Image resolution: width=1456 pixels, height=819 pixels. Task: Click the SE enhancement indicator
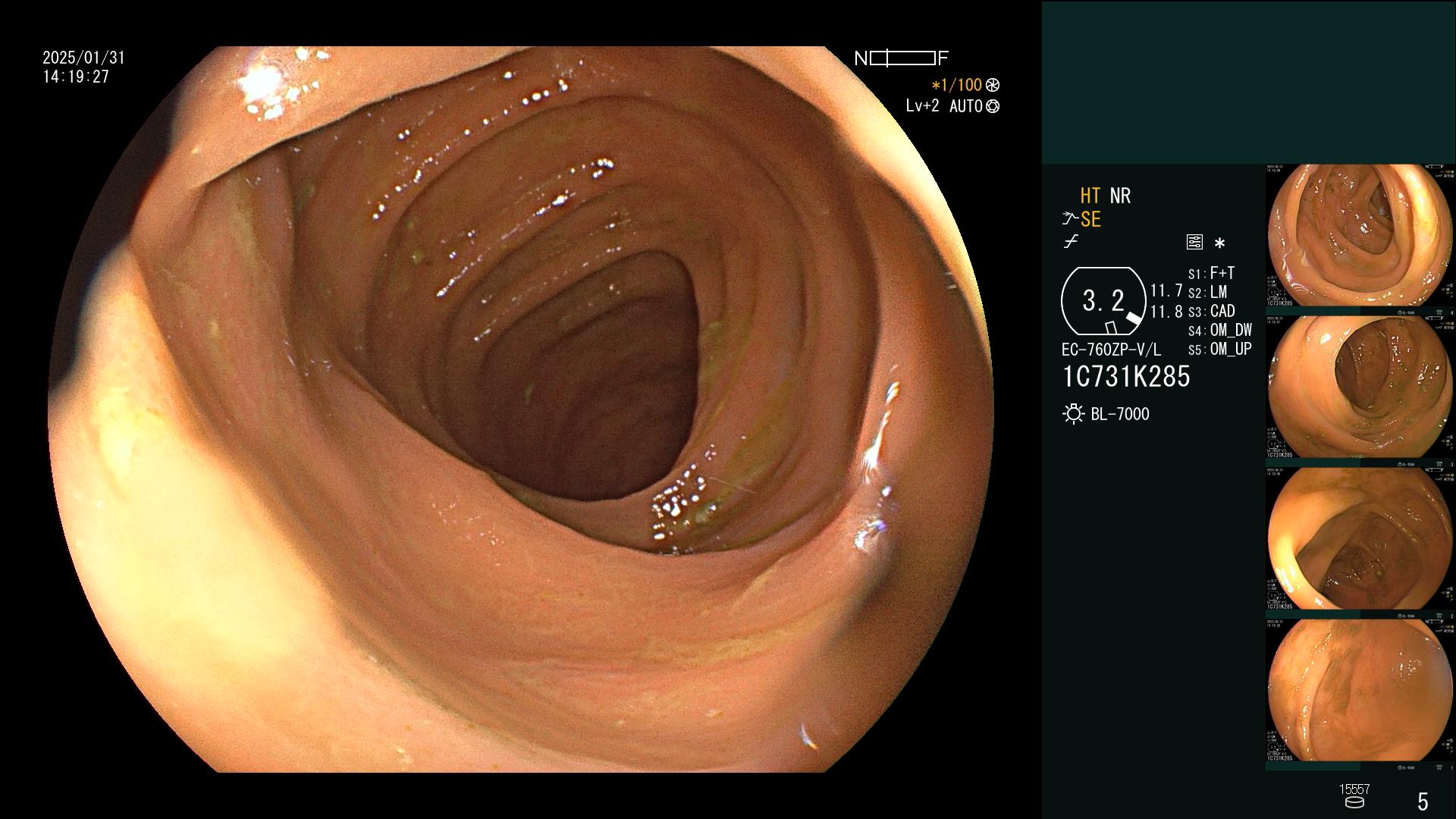coord(1090,219)
